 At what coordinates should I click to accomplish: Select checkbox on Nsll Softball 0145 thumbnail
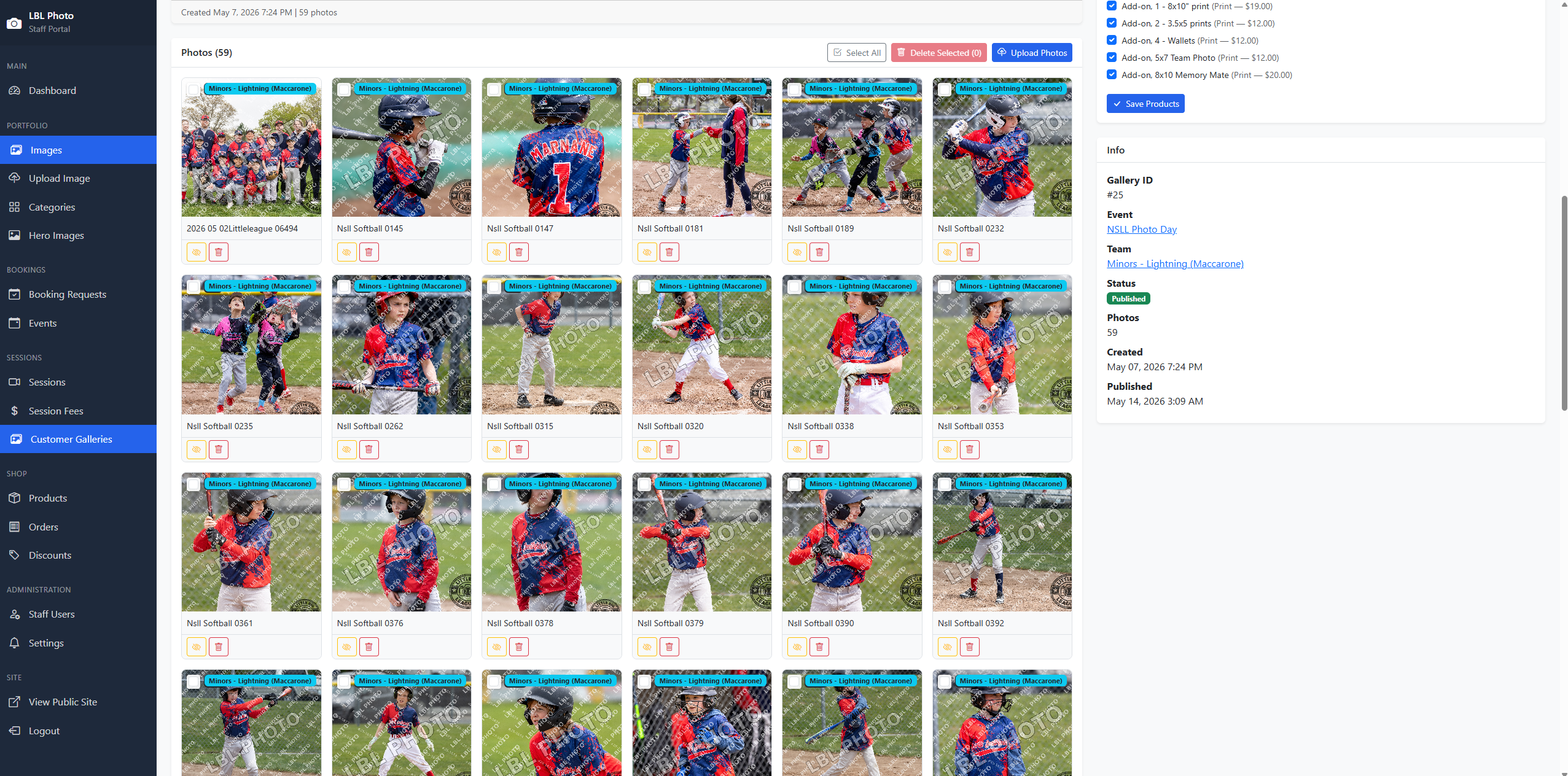[344, 90]
